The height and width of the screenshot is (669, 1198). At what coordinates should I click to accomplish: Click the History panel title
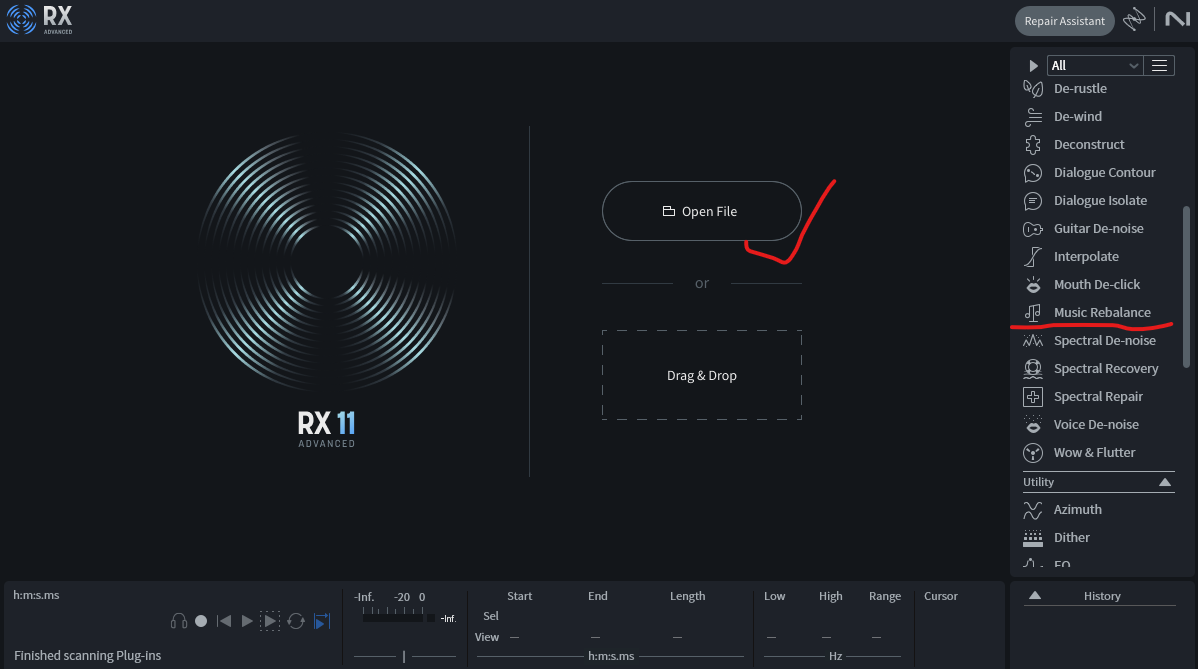(1102, 596)
